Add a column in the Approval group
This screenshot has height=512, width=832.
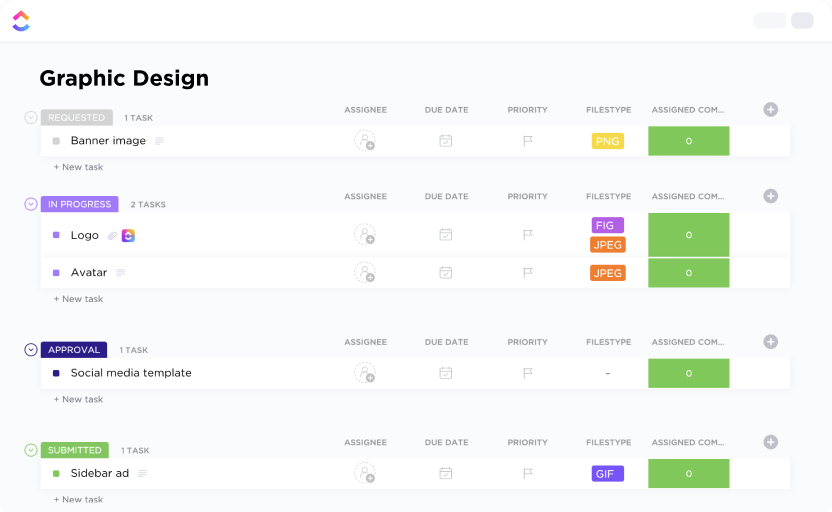pyautogui.click(x=771, y=342)
